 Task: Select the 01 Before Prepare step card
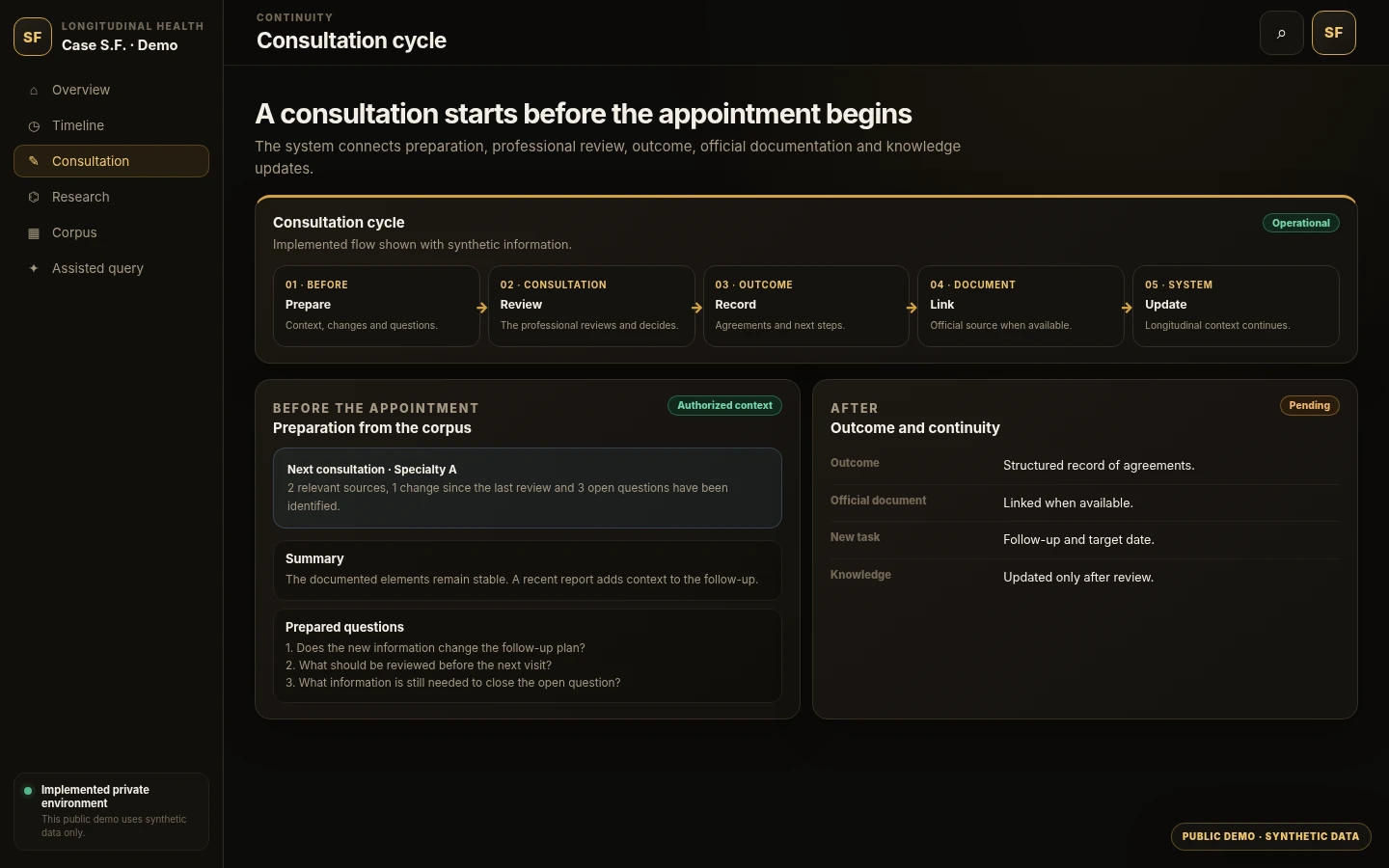click(x=376, y=306)
